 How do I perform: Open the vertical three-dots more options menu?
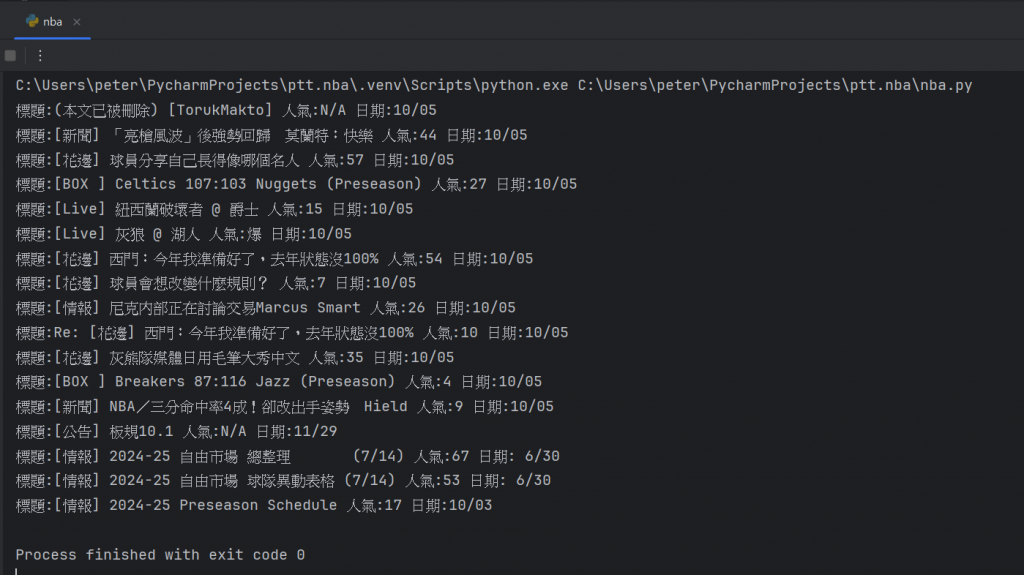(40, 56)
